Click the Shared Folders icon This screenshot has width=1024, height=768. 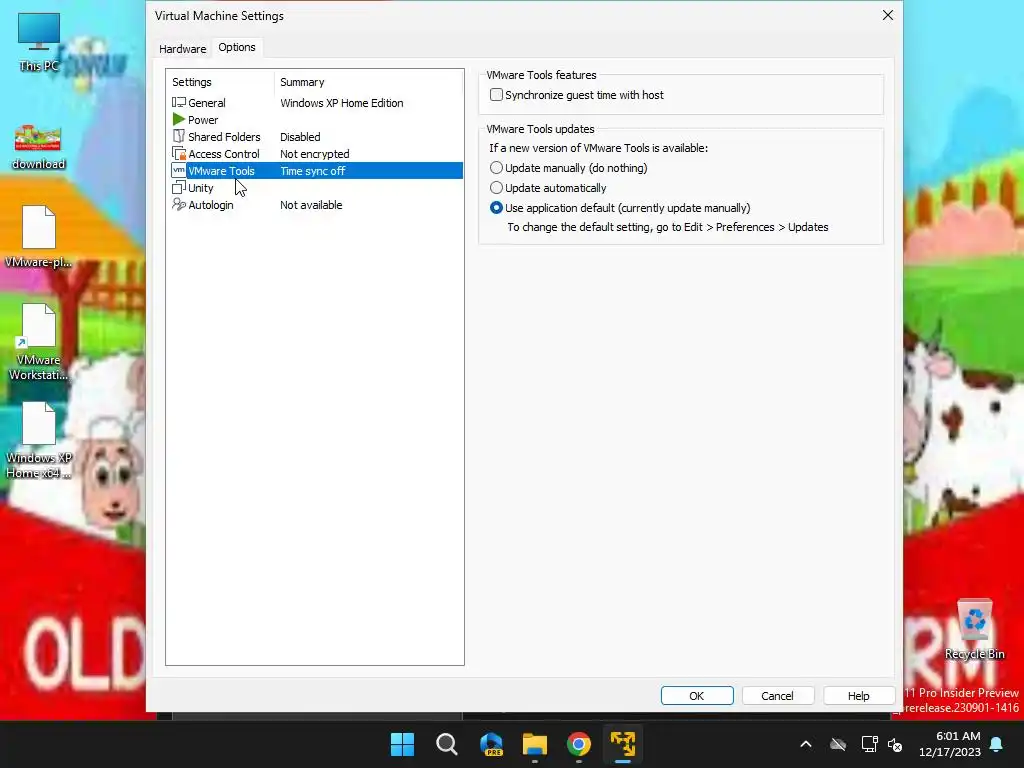178,136
